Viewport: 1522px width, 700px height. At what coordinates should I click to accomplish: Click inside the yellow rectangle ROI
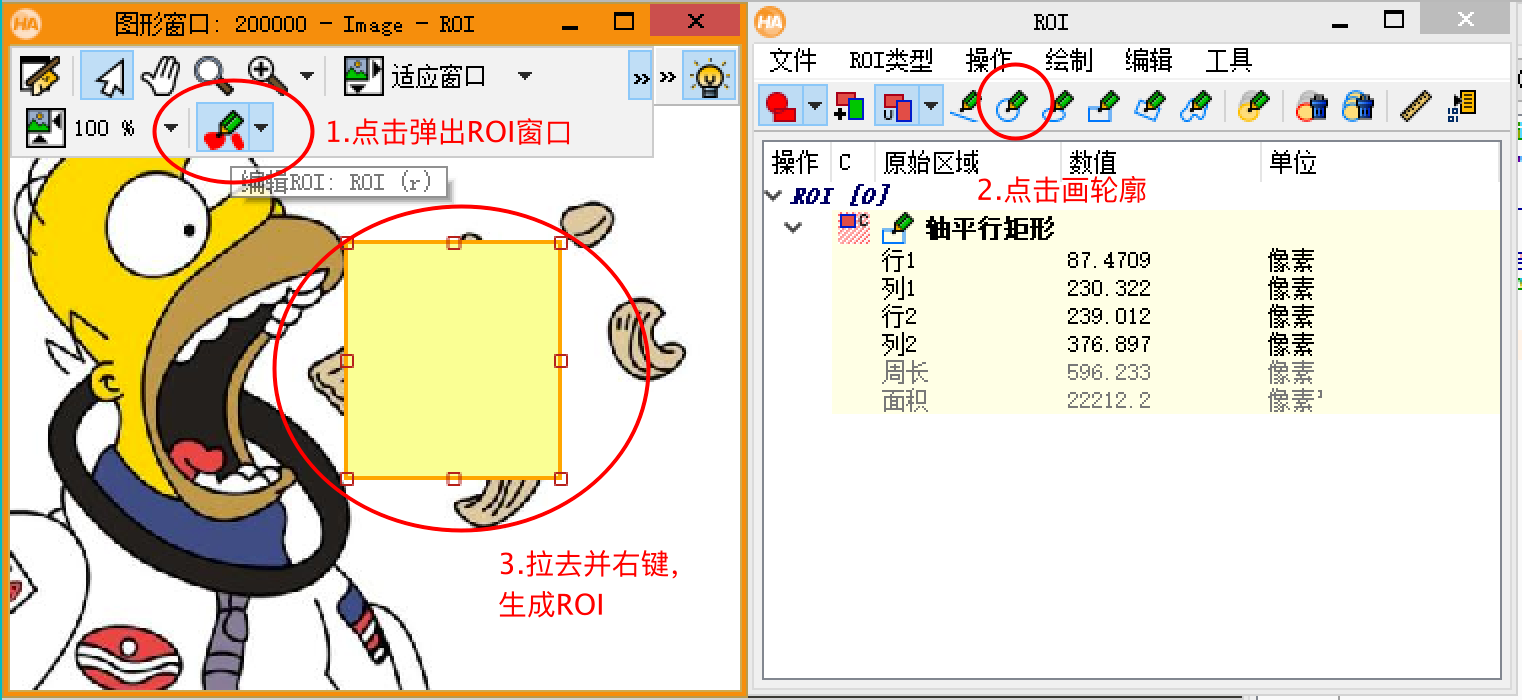click(x=452, y=360)
